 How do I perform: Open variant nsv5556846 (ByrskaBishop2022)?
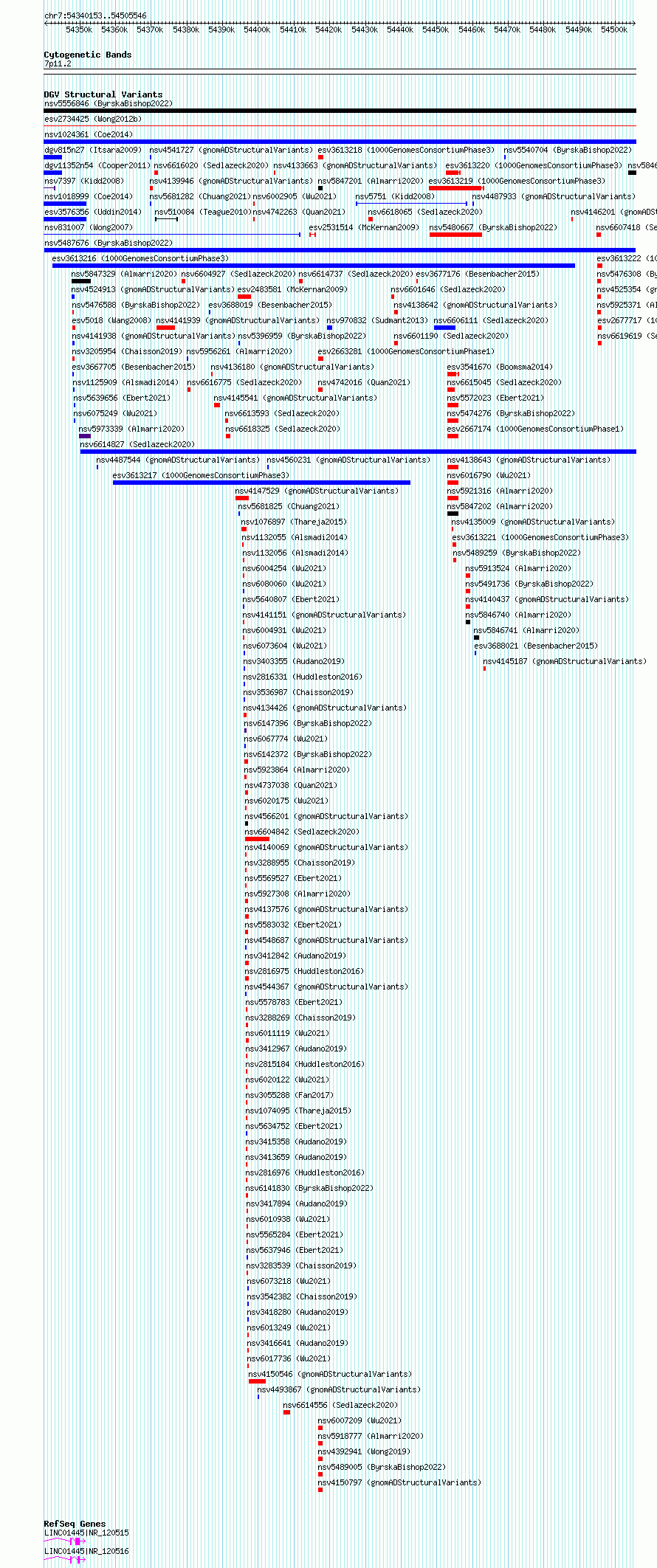tap(109, 103)
